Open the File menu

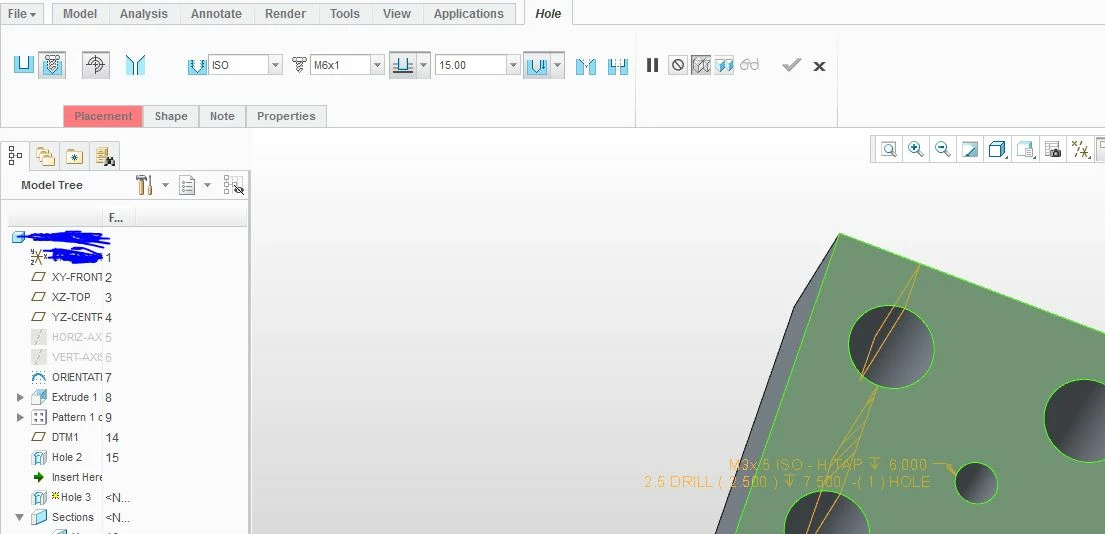22,13
